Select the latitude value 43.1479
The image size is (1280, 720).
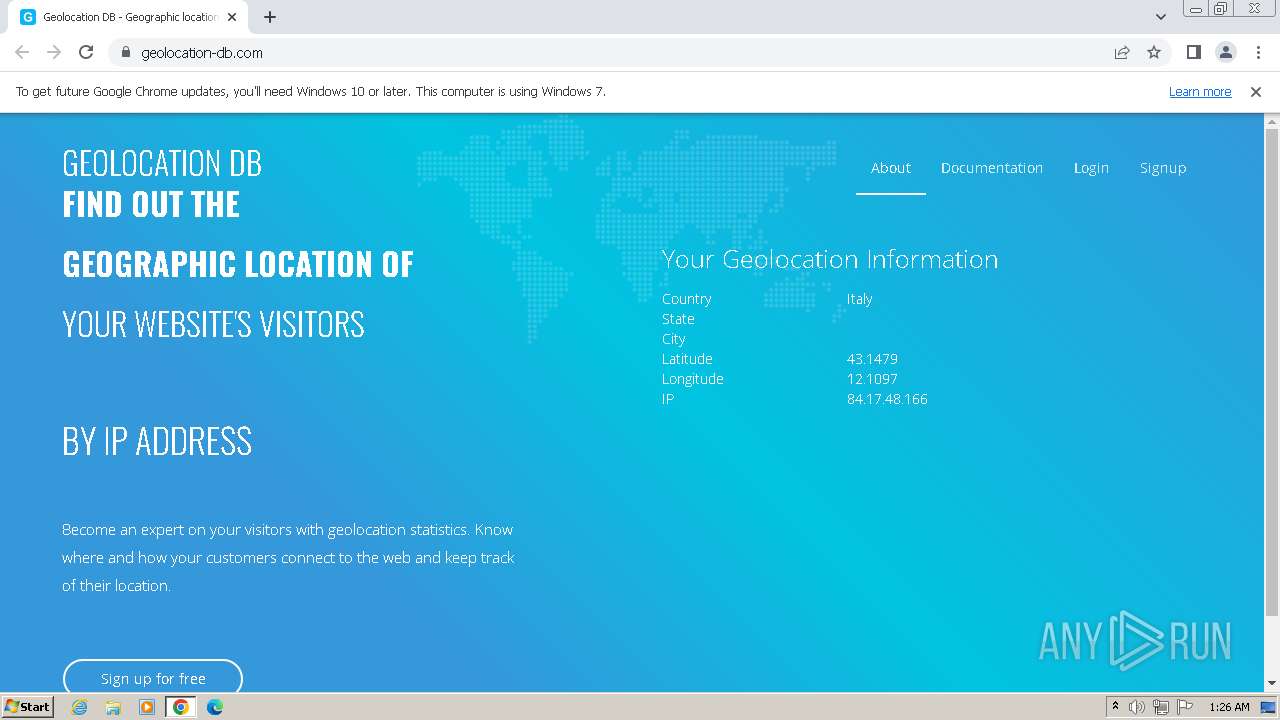[872, 359]
